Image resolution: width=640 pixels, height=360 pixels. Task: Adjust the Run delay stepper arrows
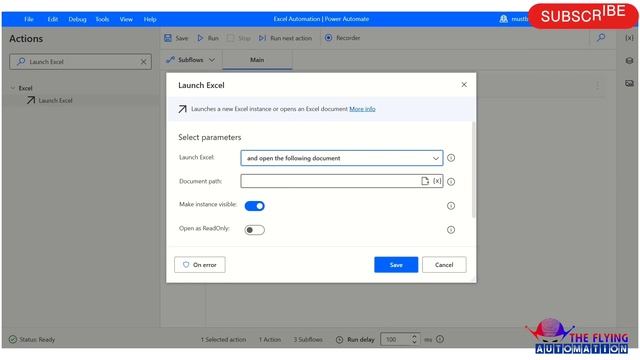[414, 339]
